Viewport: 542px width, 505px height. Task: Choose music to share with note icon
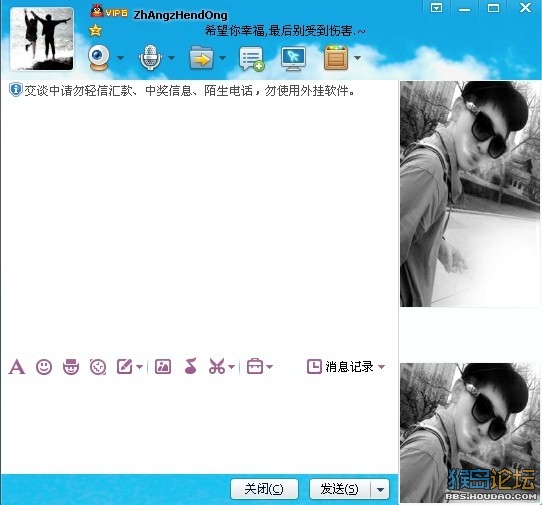point(190,366)
